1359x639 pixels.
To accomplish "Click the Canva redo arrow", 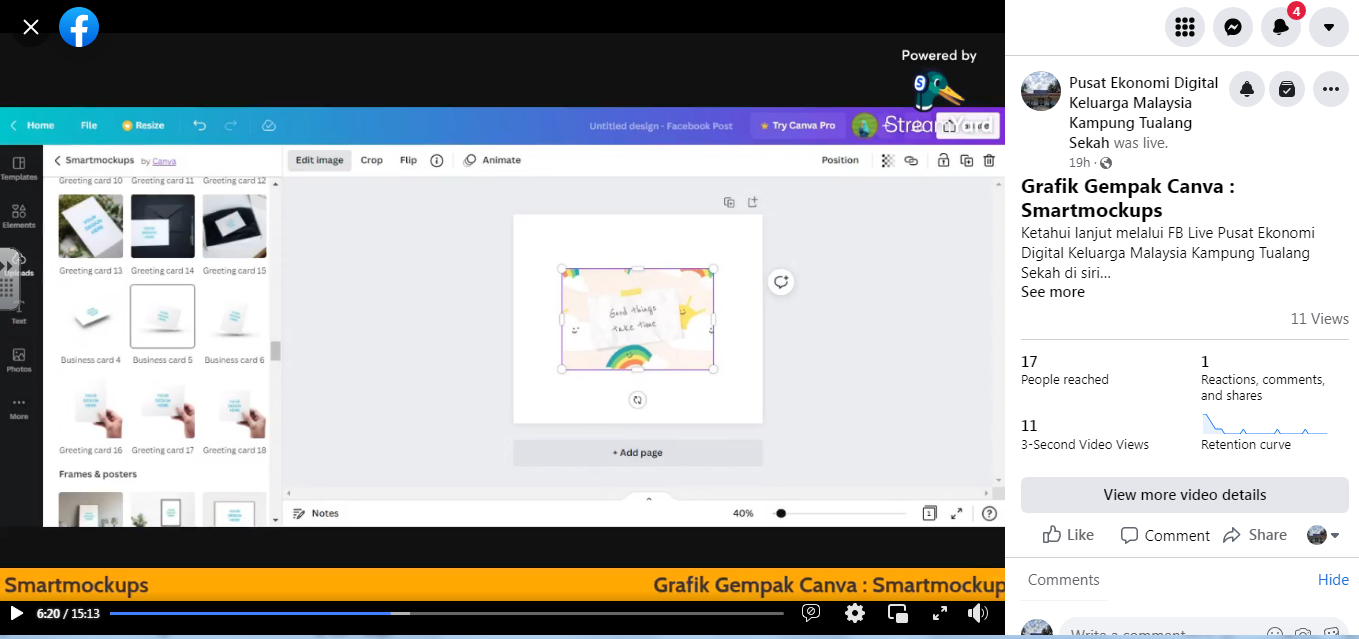I will (231, 126).
